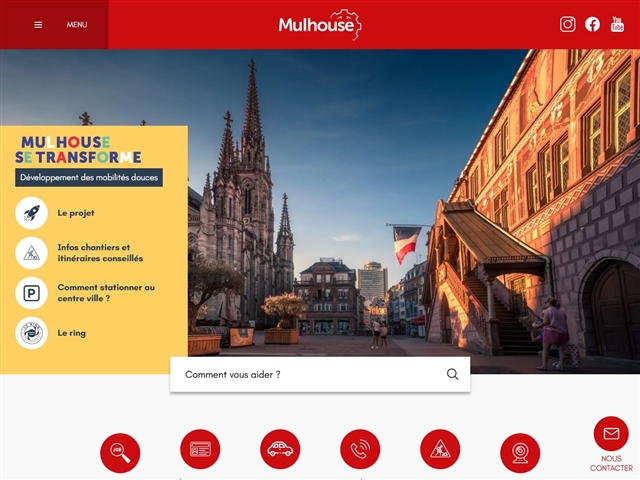Open the YouTube icon

[617, 24]
